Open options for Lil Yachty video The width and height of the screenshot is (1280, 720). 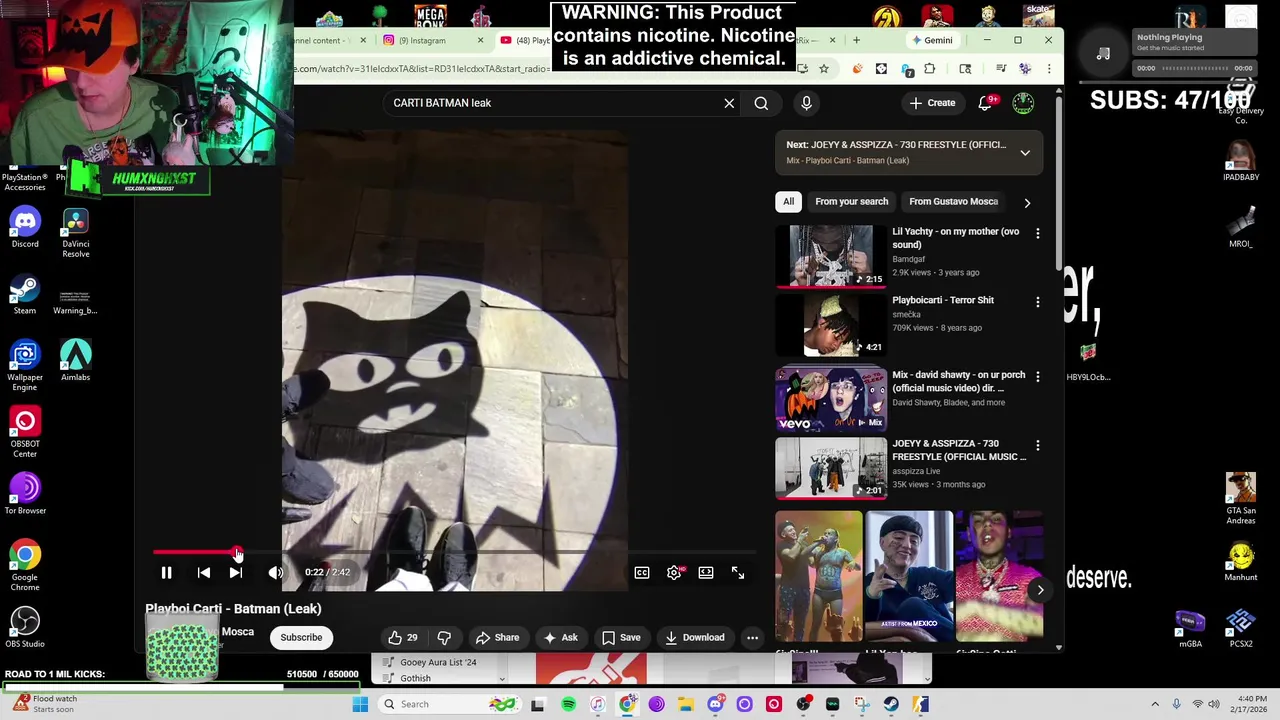(1037, 233)
